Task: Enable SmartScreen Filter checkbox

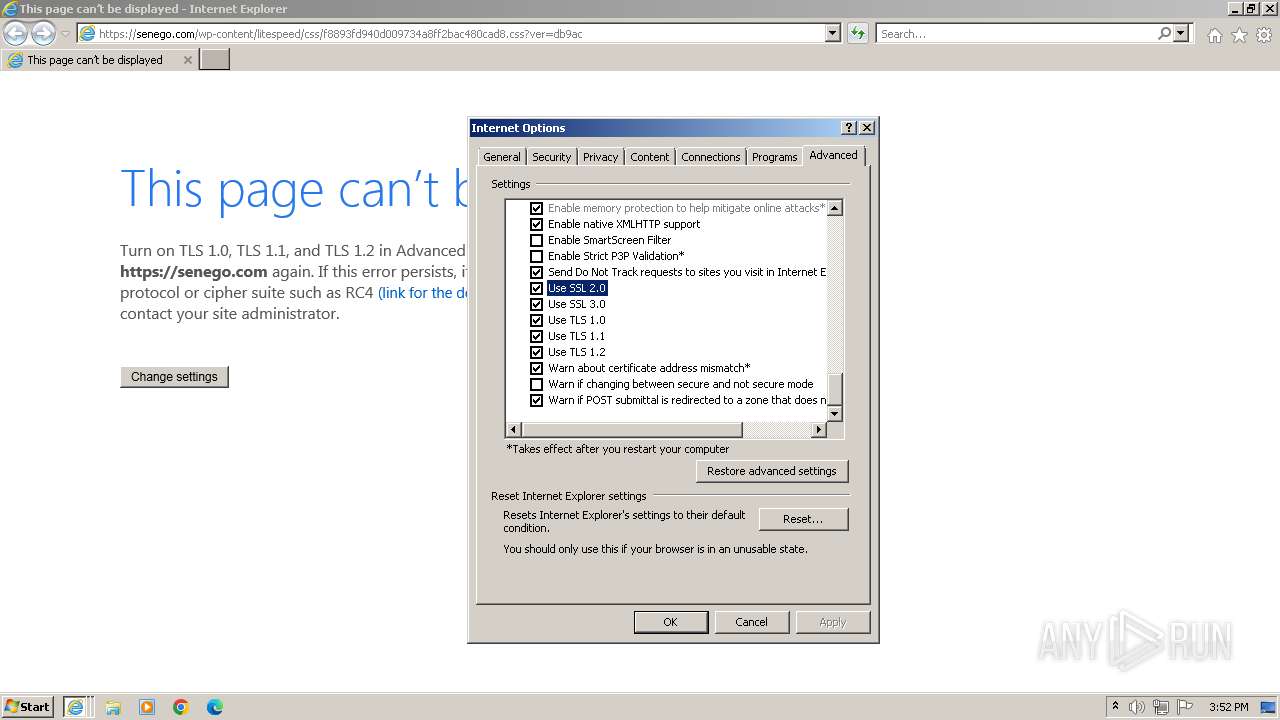Action: pos(536,240)
